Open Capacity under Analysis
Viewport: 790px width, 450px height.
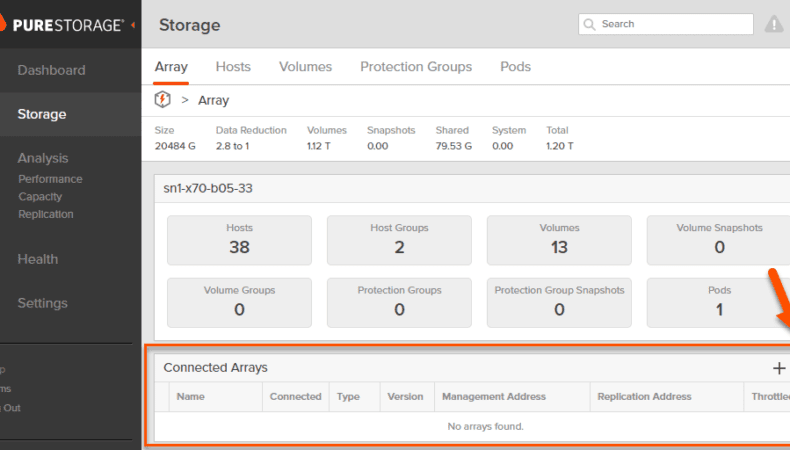coord(40,197)
